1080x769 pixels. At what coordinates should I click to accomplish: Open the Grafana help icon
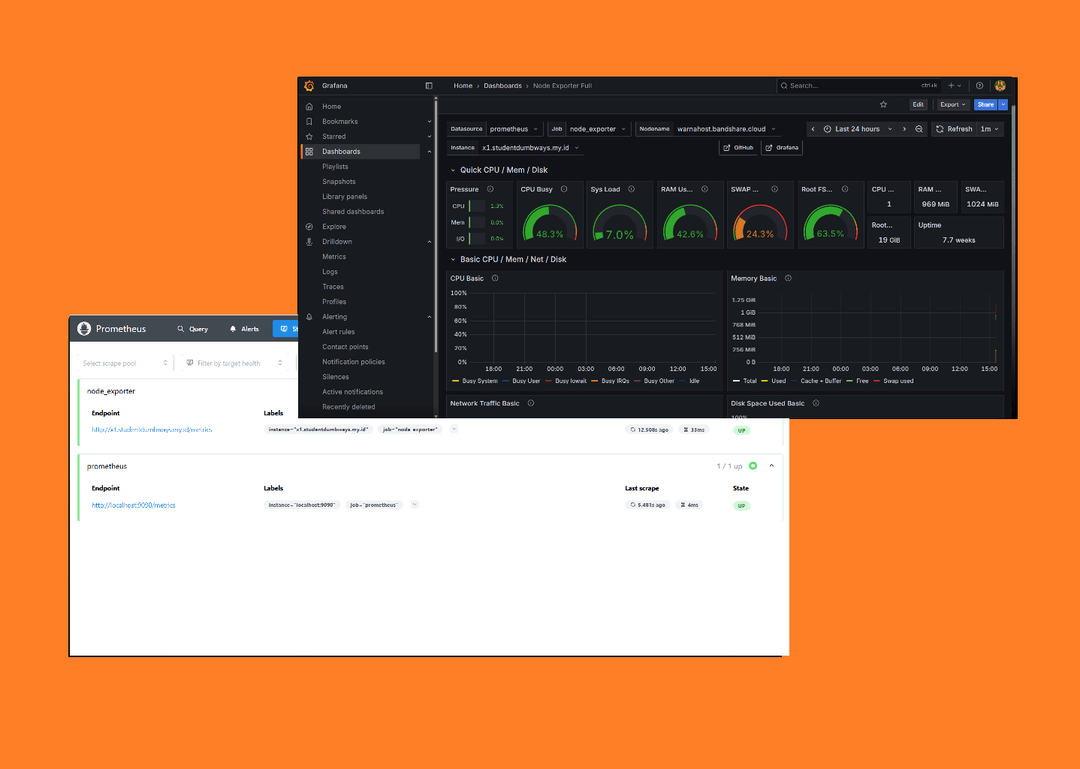pos(979,86)
